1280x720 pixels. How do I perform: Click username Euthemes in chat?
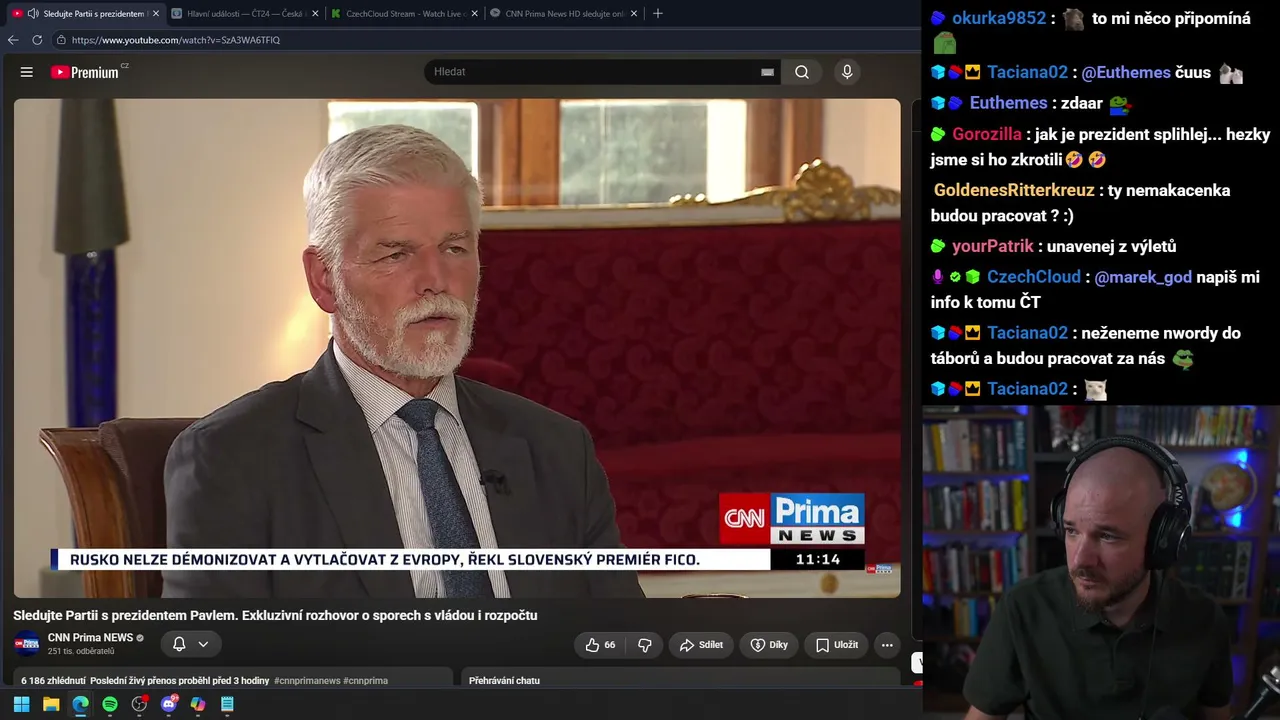tap(1009, 103)
